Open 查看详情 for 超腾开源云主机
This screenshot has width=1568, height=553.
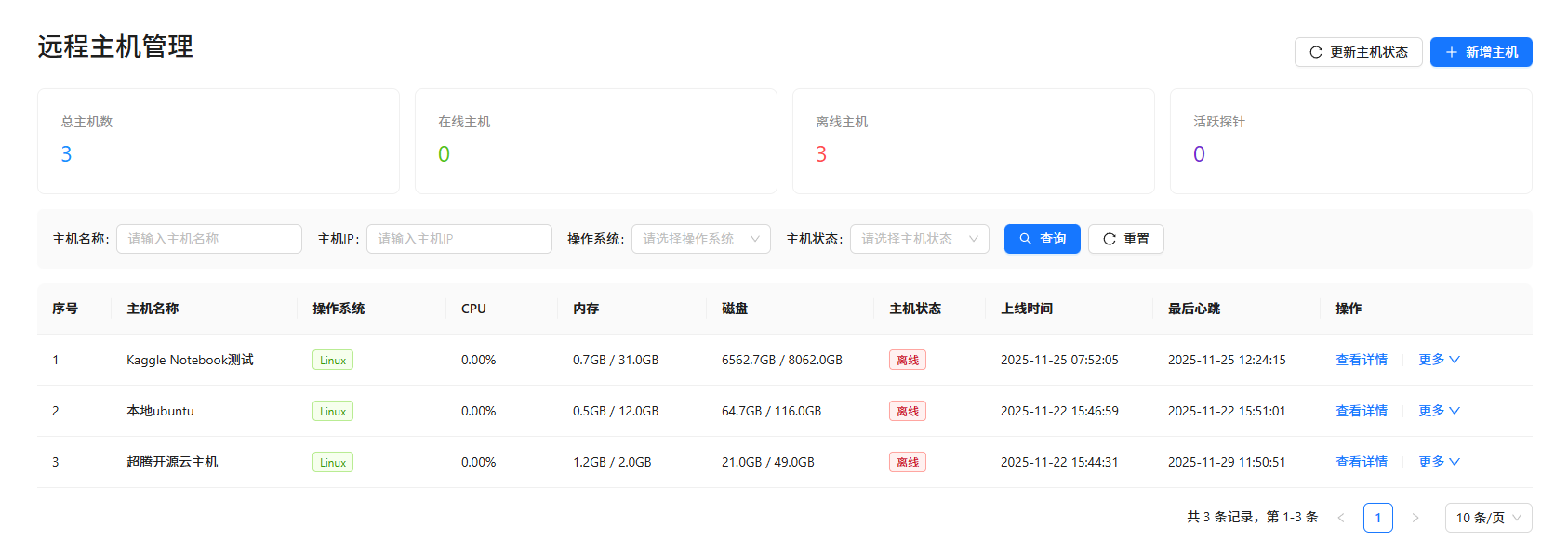(x=1361, y=462)
